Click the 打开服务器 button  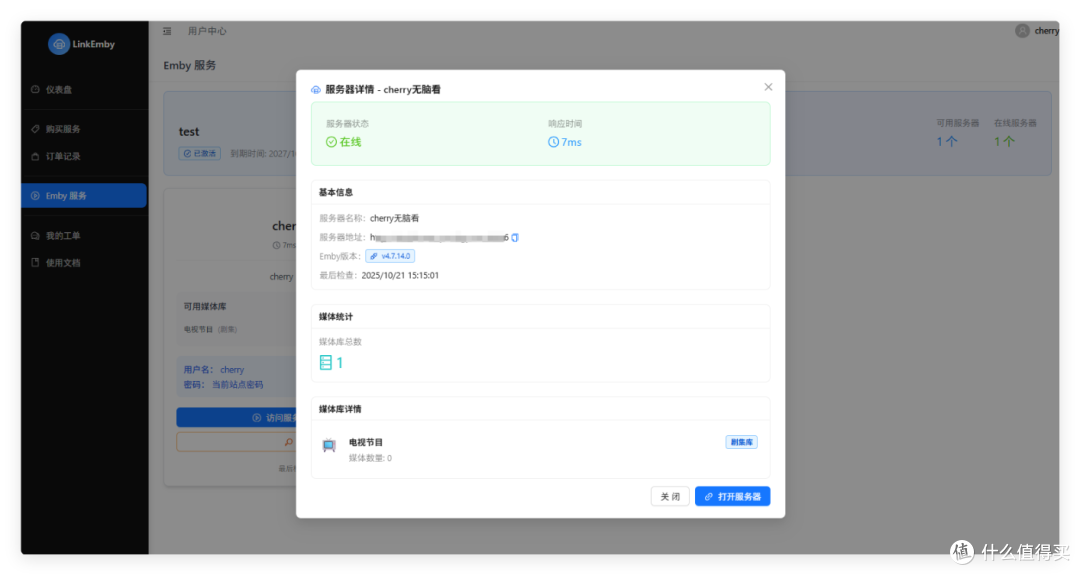pyautogui.click(x=732, y=496)
